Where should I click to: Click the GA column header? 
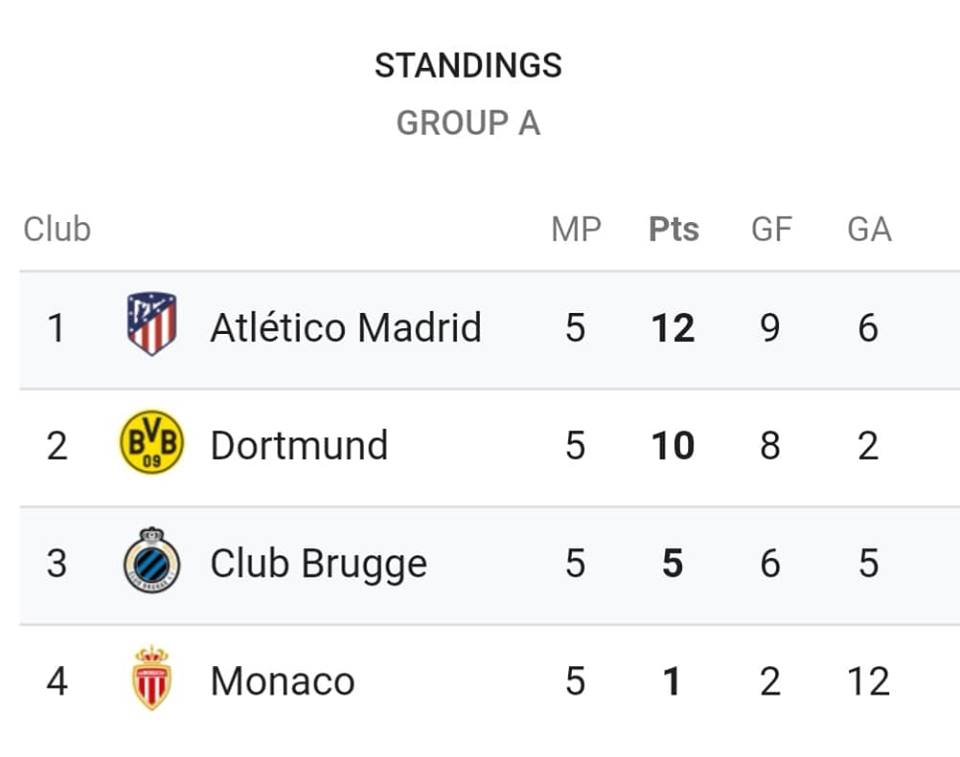pyautogui.click(x=869, y=230)
